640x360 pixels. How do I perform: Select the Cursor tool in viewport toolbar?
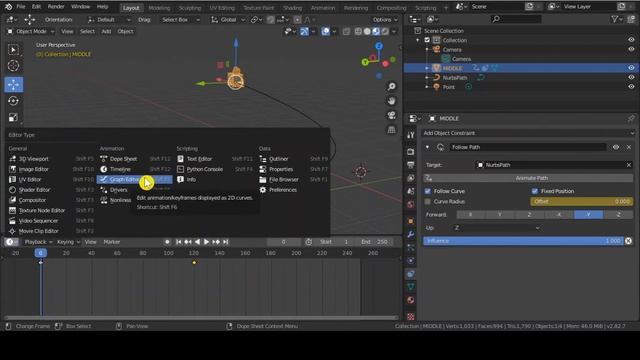tap(13, 66)
